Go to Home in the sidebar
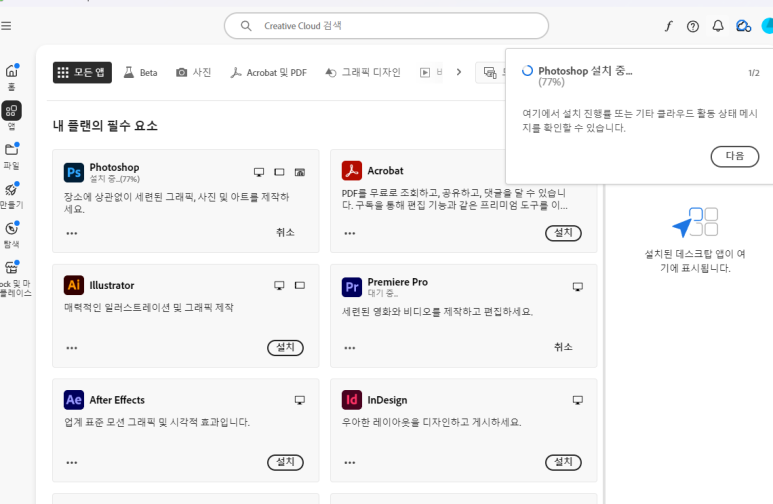 click(11, 72)
